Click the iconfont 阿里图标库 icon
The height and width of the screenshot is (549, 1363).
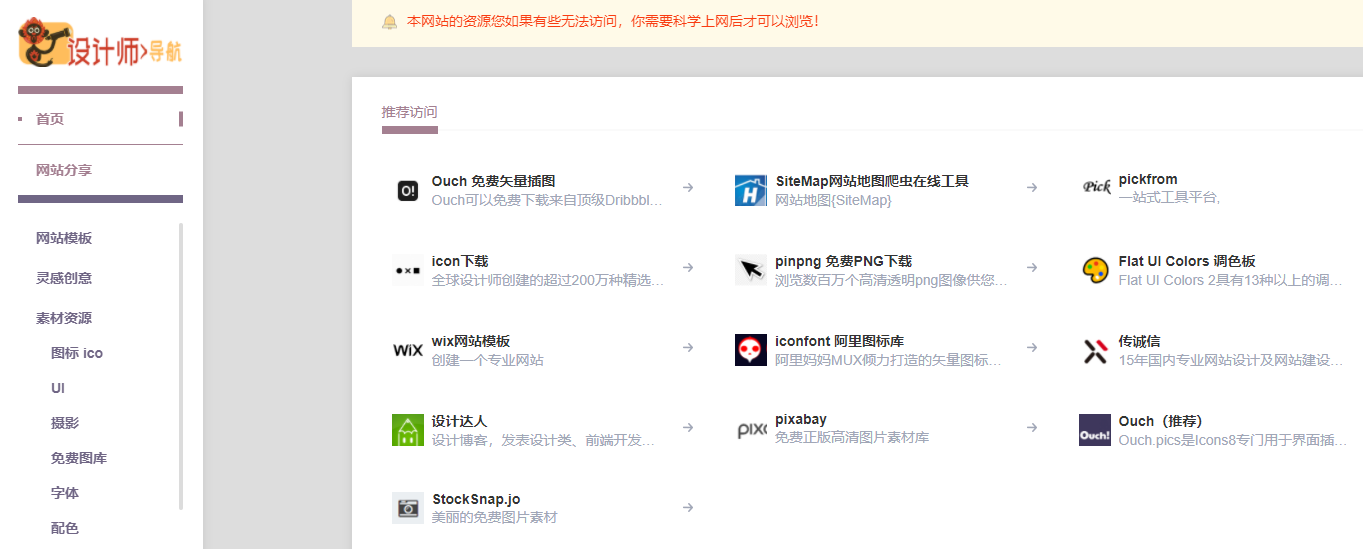tap(750, 350)
